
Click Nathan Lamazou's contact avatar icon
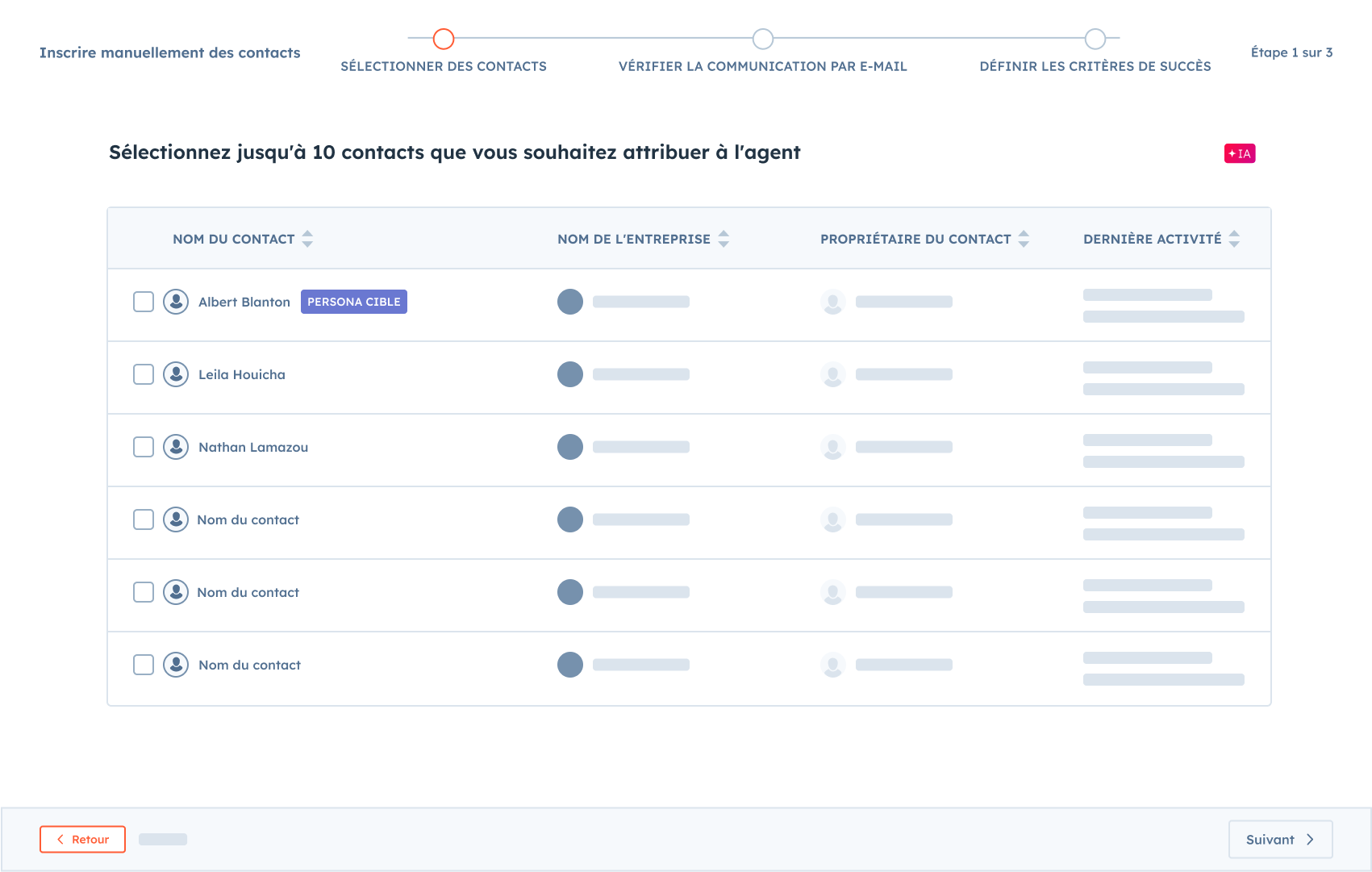(x=176, y=447)
